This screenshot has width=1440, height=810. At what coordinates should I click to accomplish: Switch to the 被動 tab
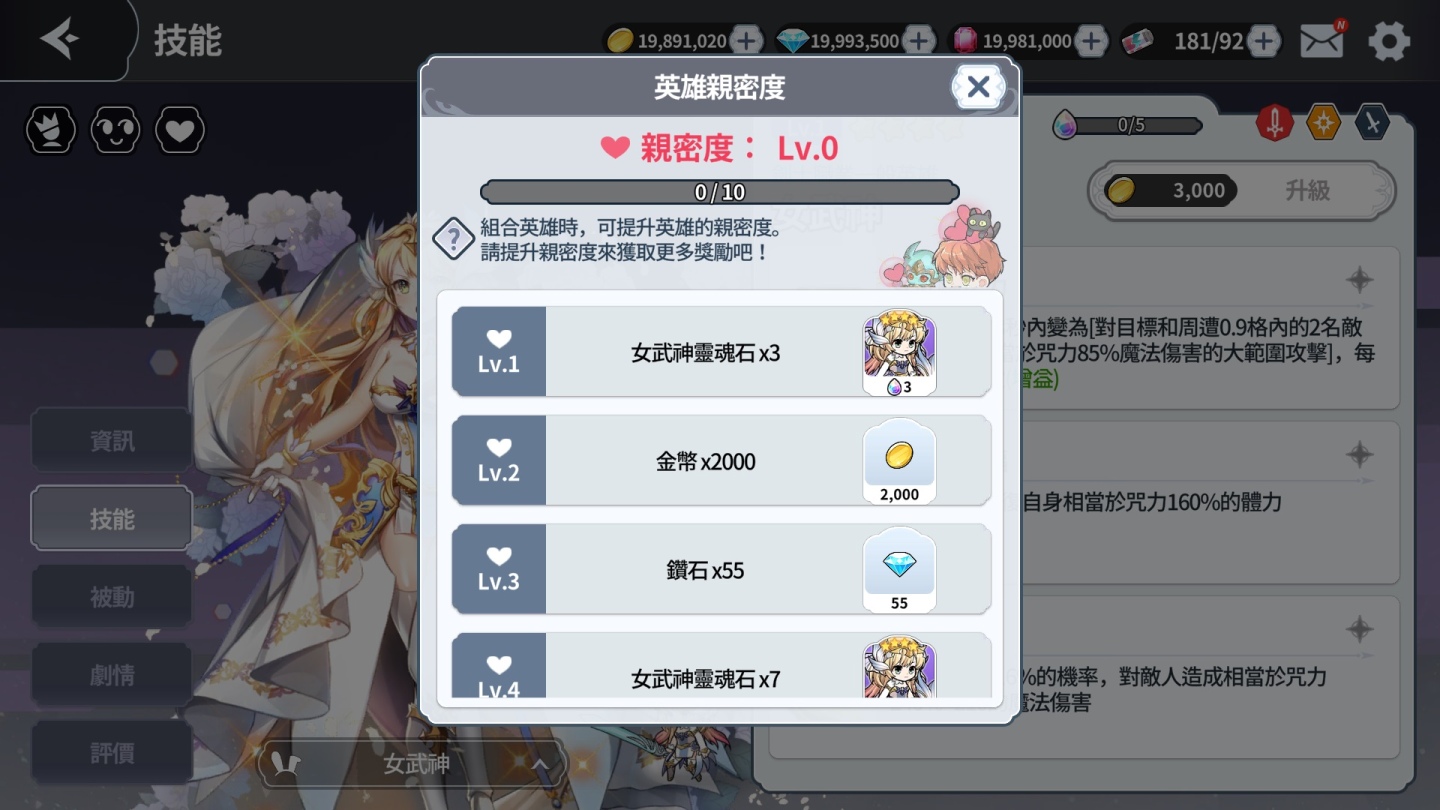pyautogui.click(x=112, y=597)
